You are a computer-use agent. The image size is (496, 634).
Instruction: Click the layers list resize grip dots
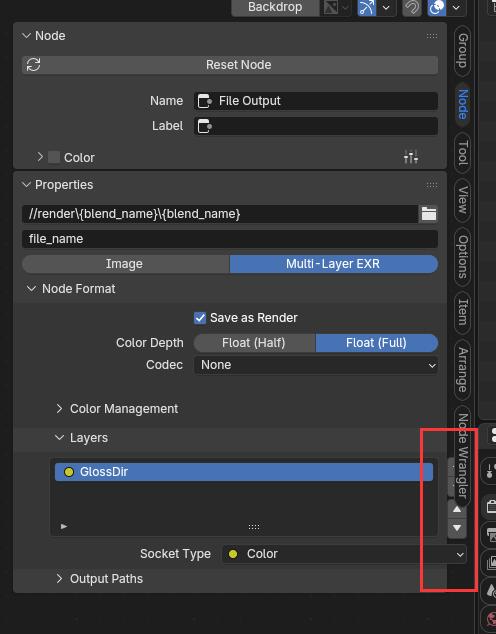coord(254,527)
